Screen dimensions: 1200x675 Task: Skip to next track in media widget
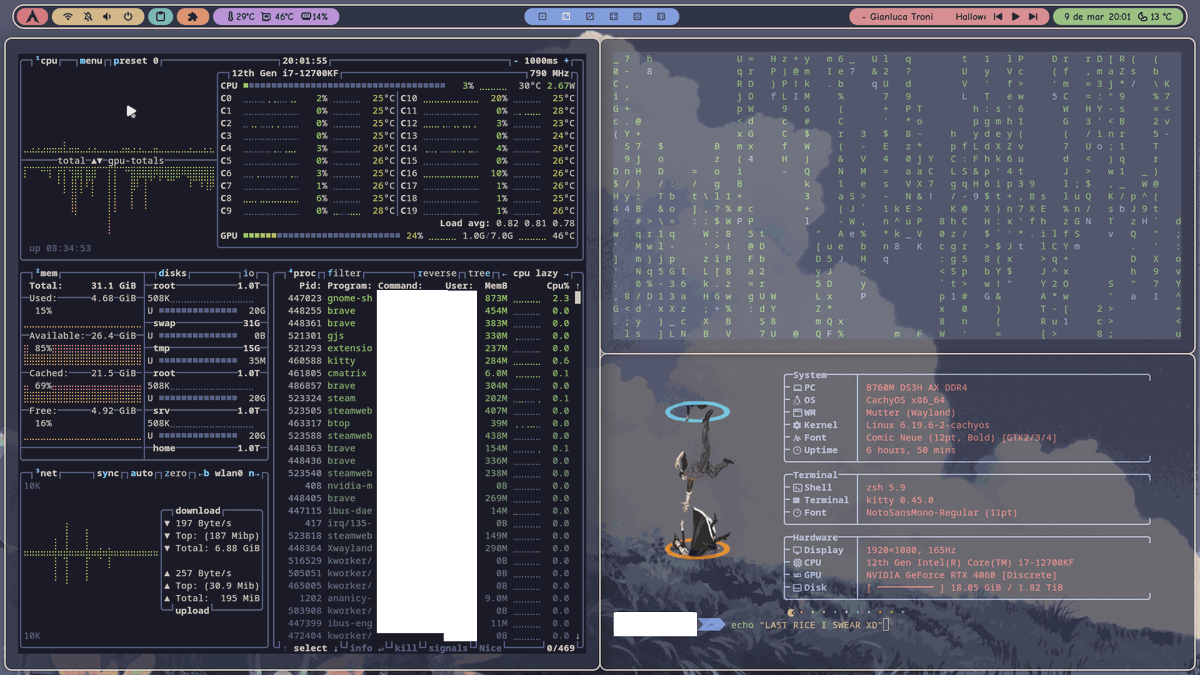[1034, 17]
